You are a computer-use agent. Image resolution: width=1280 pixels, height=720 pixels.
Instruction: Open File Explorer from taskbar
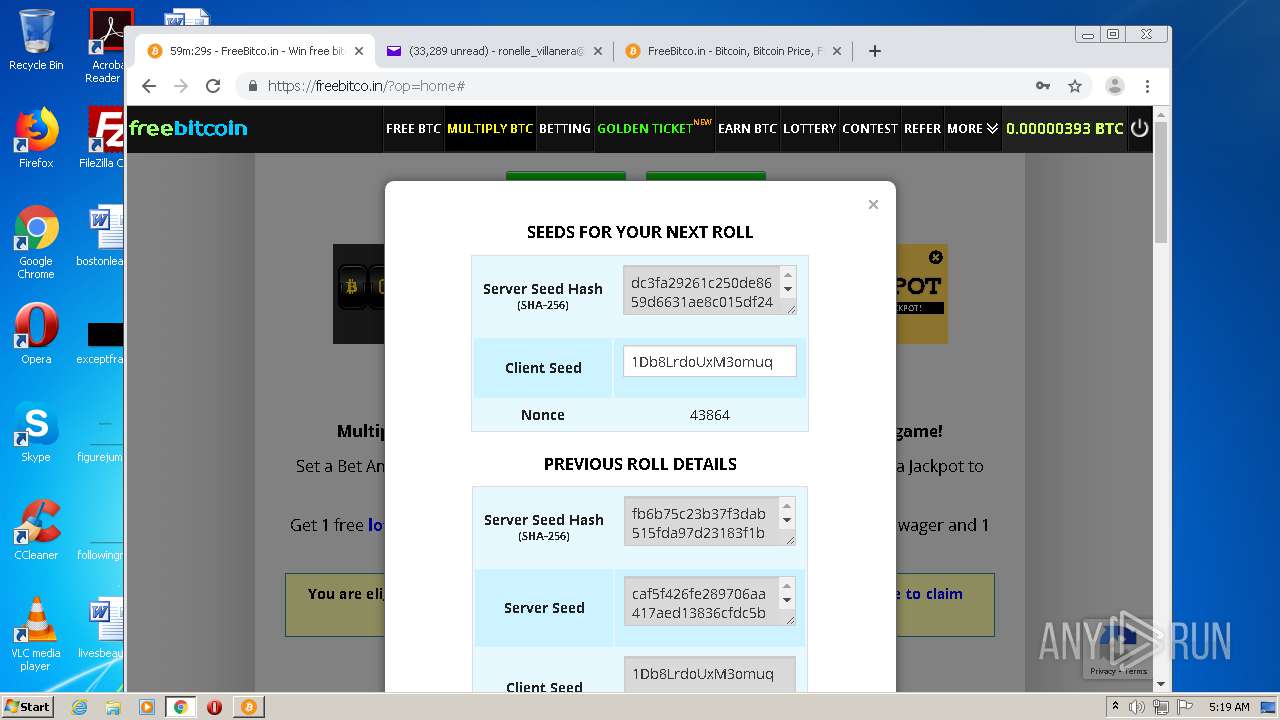tap(113, 707)
